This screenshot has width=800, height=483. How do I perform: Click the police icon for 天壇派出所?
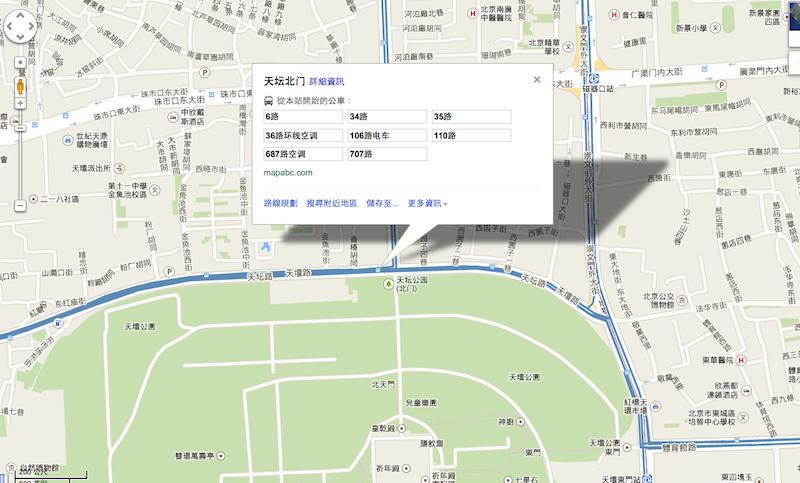(119, 168)
